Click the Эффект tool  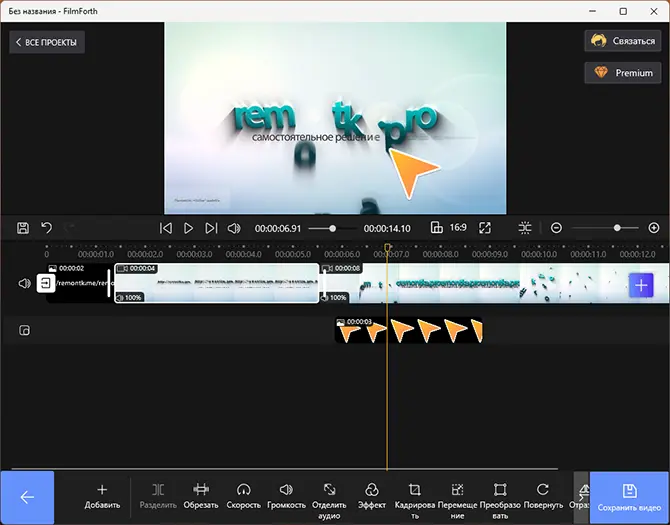point(371,496)
